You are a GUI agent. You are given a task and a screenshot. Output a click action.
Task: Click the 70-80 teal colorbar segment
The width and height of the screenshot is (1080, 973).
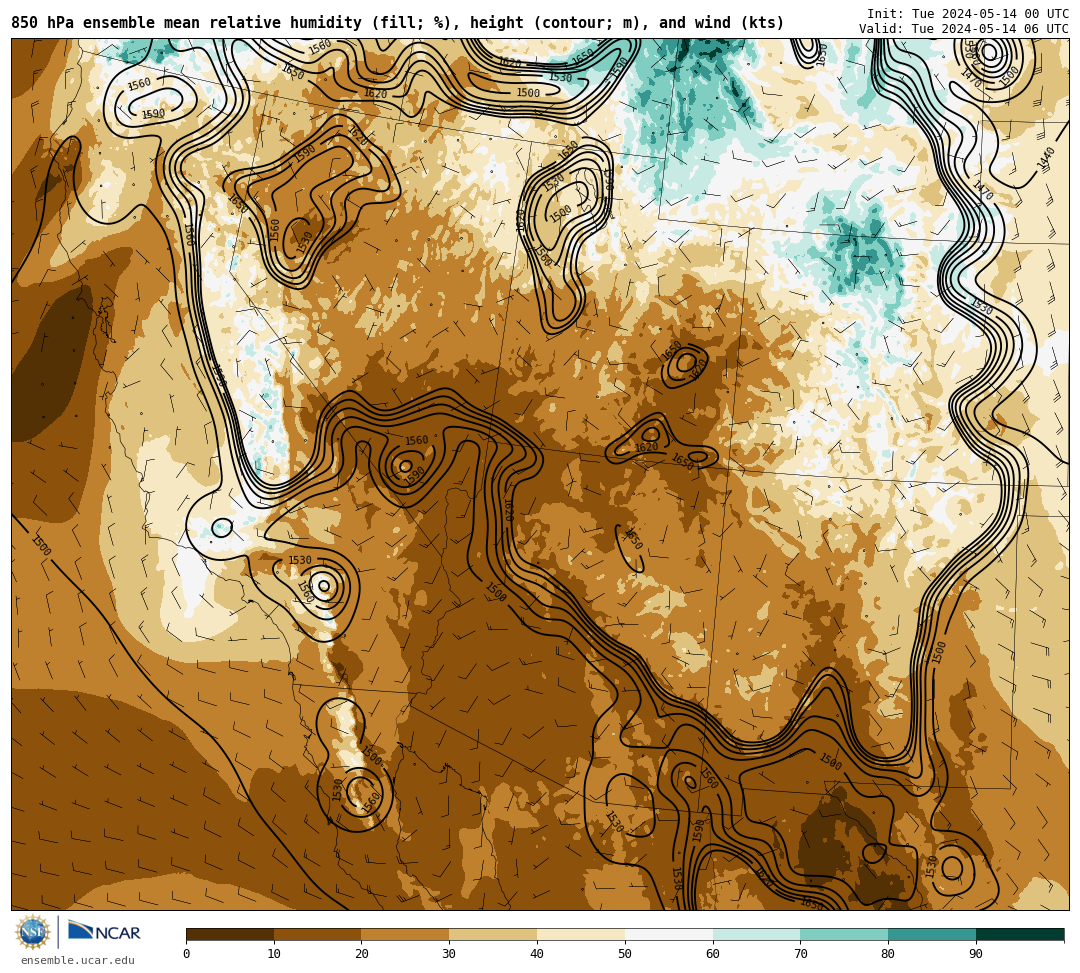[844, 934]
